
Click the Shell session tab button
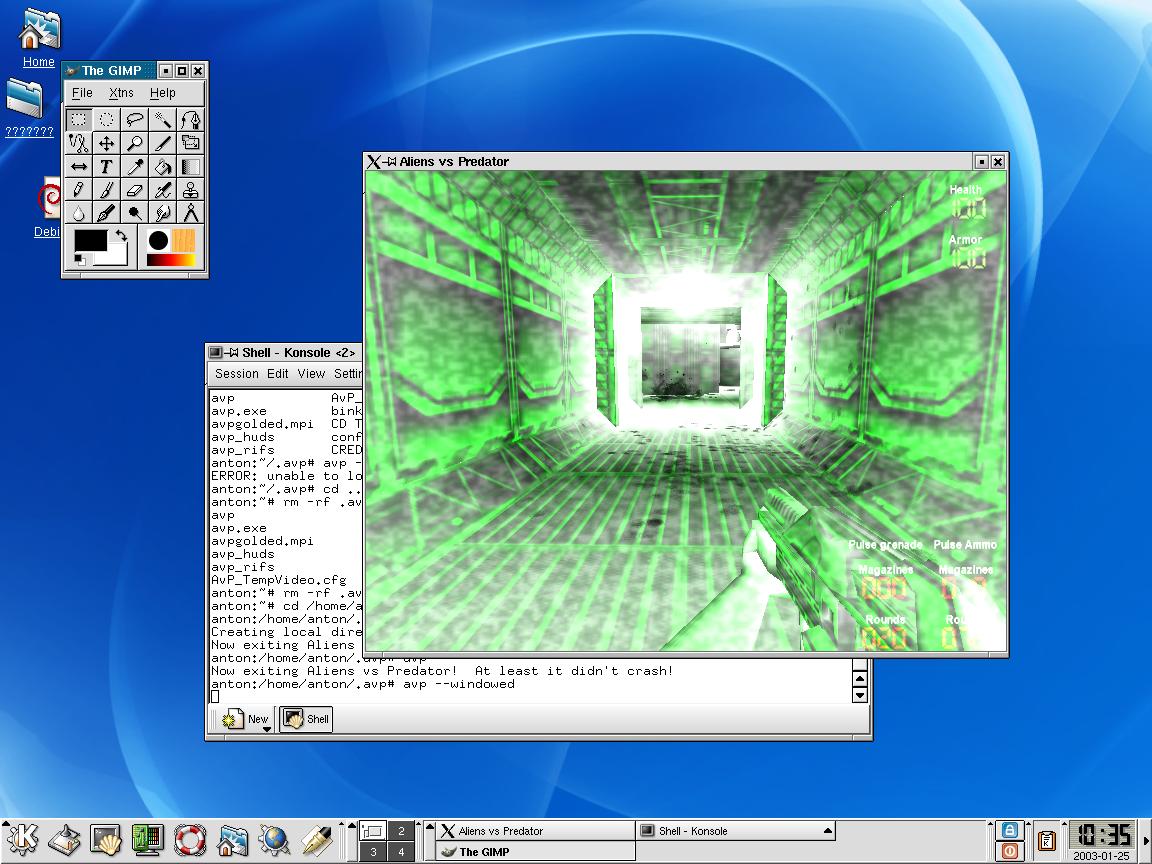tap(306, 719)
